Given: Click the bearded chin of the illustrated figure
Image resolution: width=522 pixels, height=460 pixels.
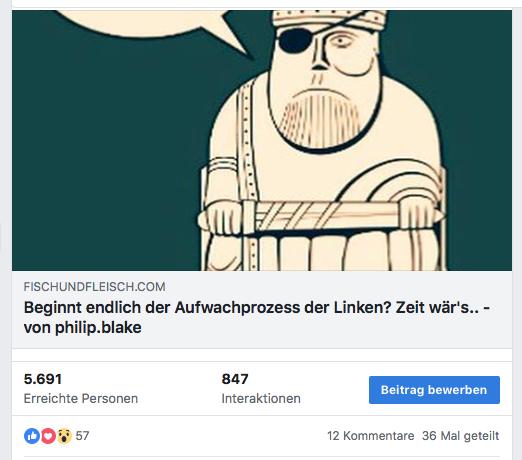Looking at the screenshot, I should (x=322, y=123).
